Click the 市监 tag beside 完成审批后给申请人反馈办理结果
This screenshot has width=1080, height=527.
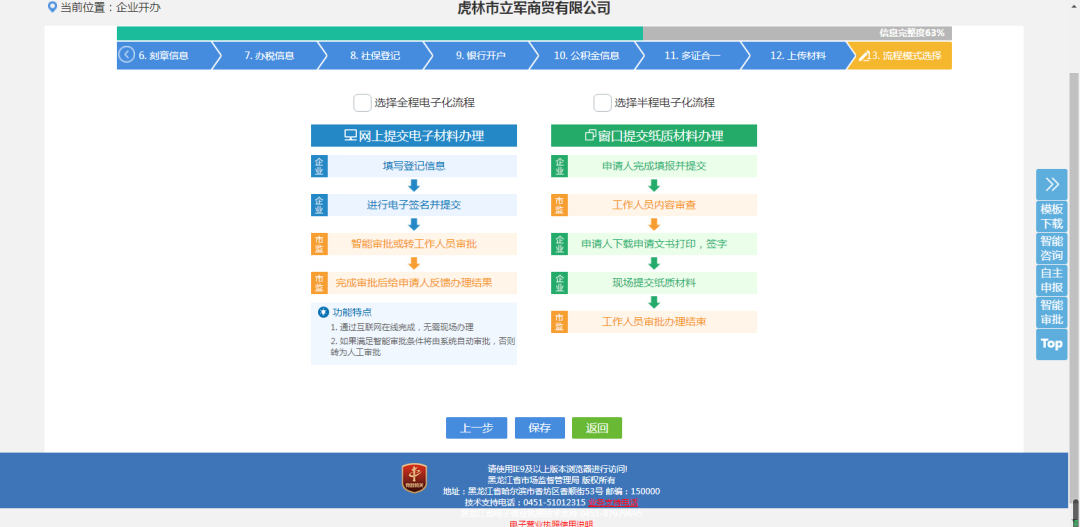coord(319,282)
